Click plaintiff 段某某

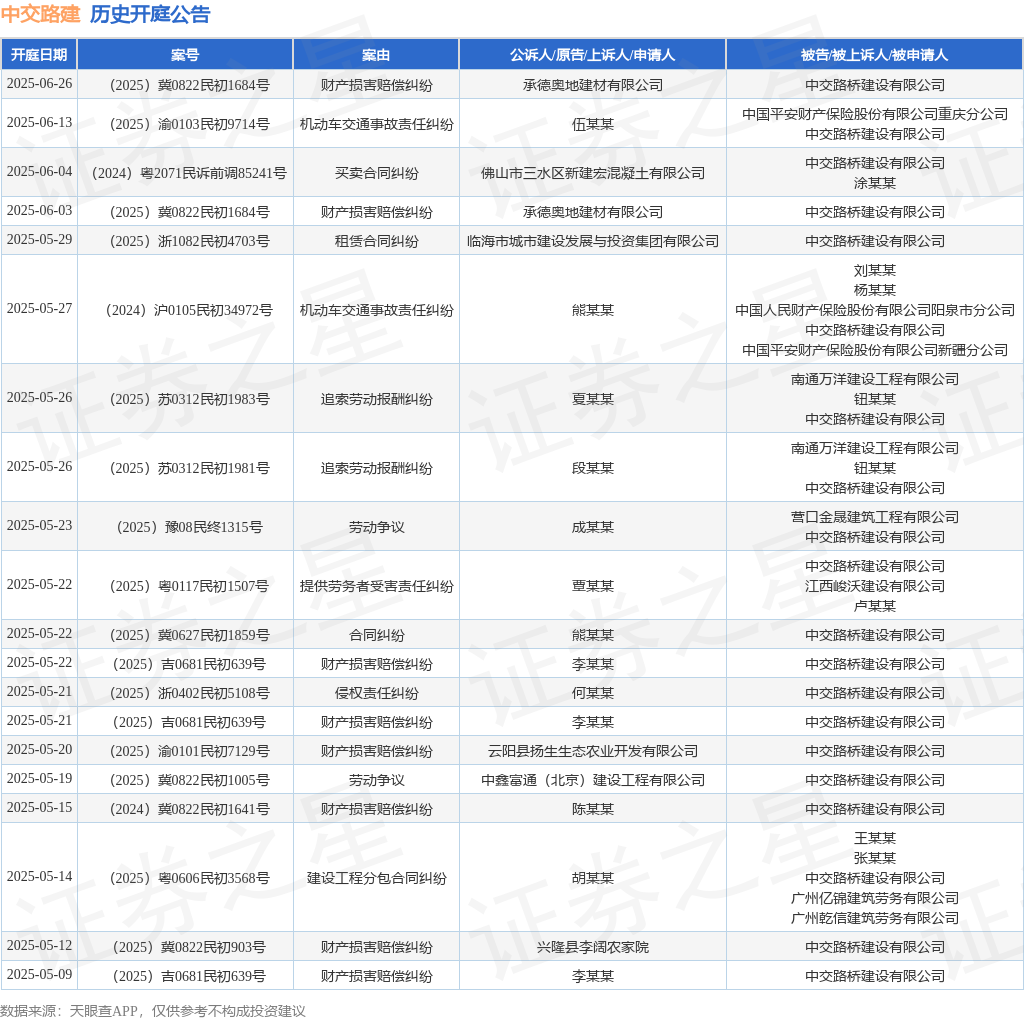(x=592, y=468)
